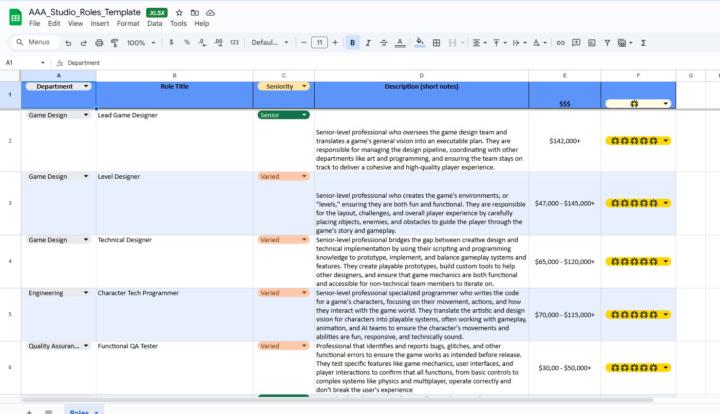Toggle Strikethrough formatting

384,43
